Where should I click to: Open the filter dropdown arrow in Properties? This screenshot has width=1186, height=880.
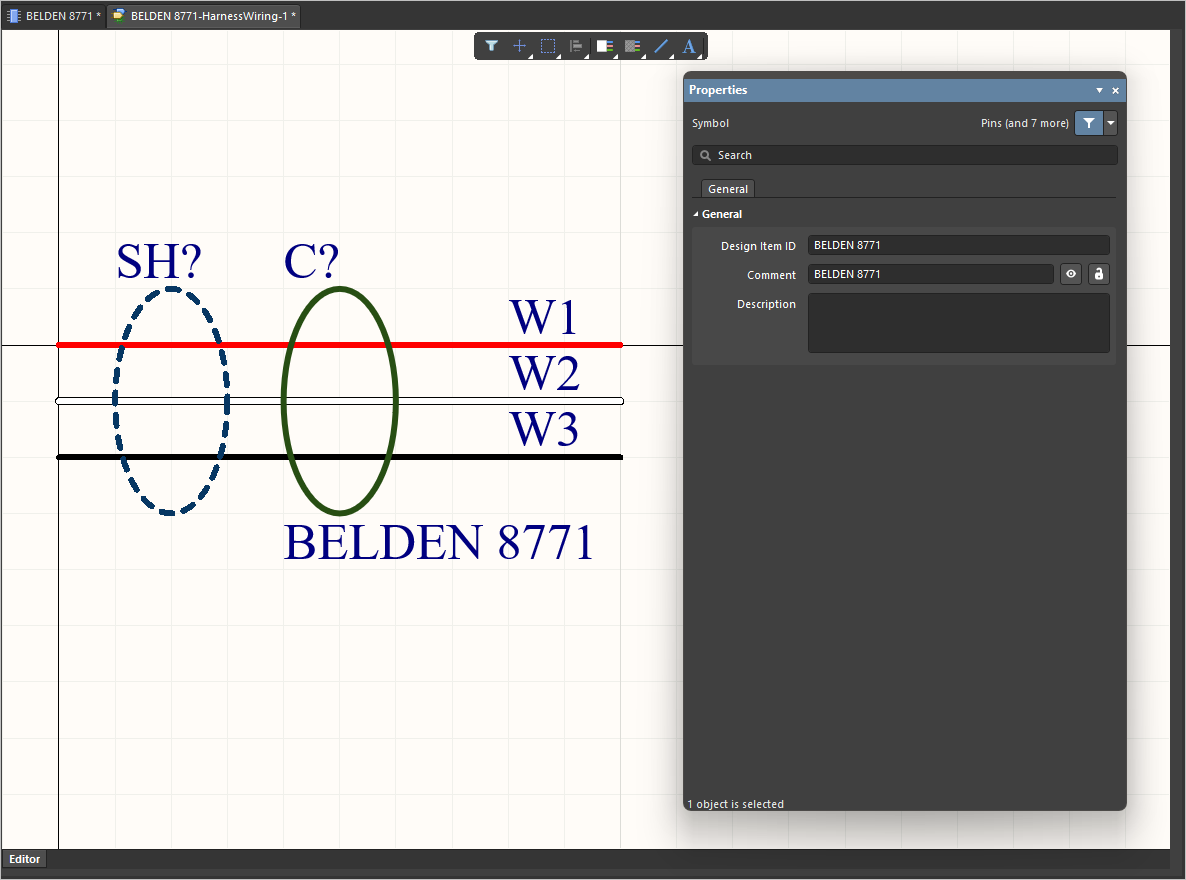pyautogui.click(x=1110, y=123)
